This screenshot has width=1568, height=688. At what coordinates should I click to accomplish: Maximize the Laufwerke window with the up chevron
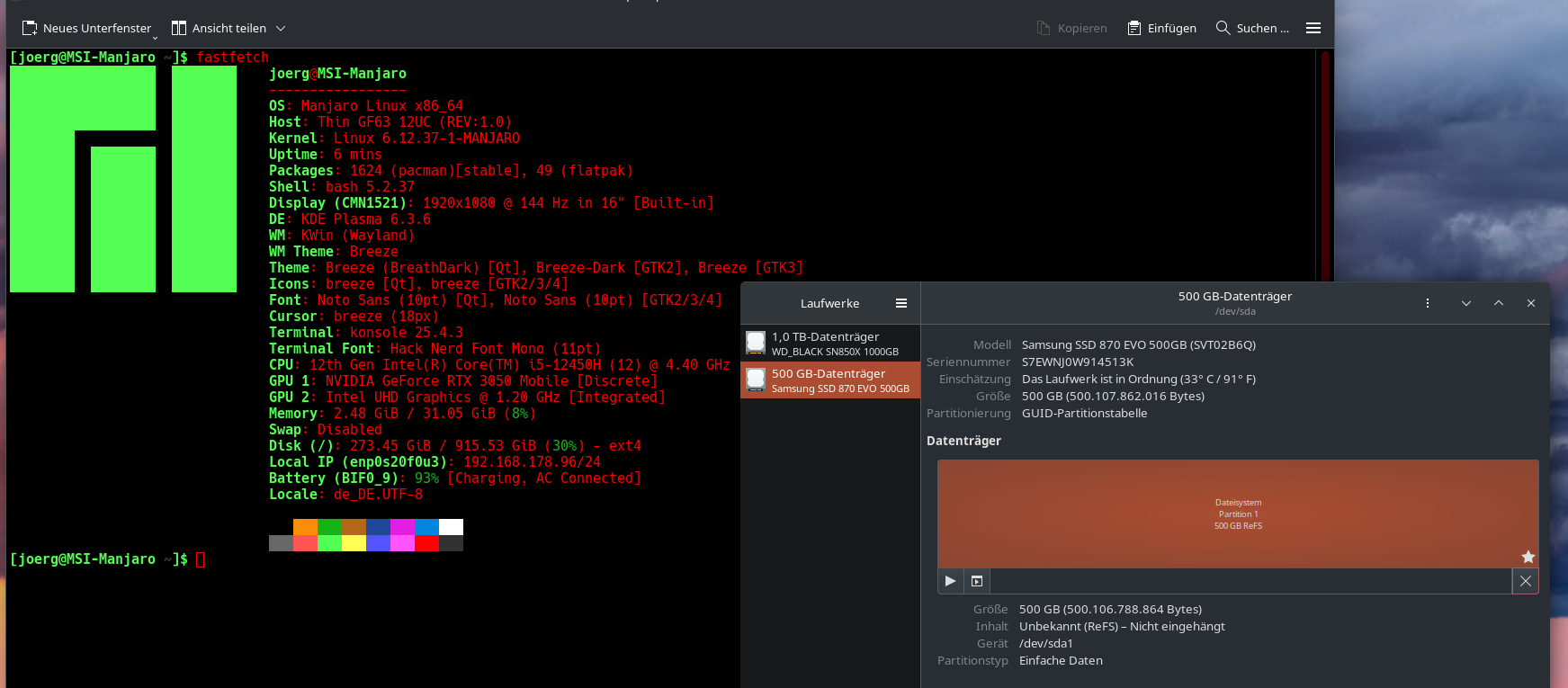click(1499, 303)
